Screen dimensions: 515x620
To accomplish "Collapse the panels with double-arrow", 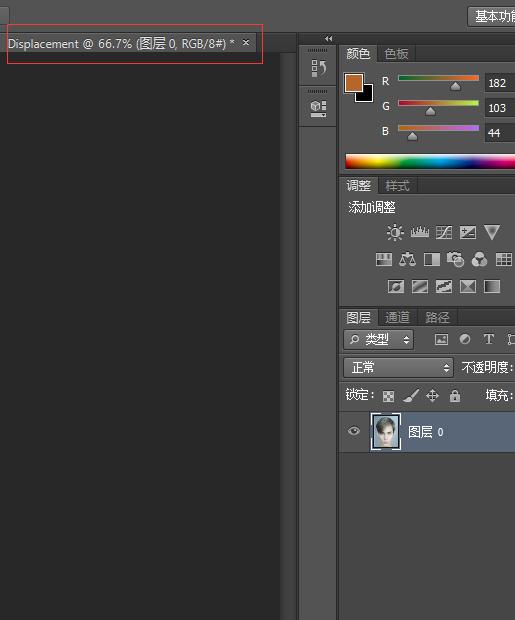I will tap(328, 38).
